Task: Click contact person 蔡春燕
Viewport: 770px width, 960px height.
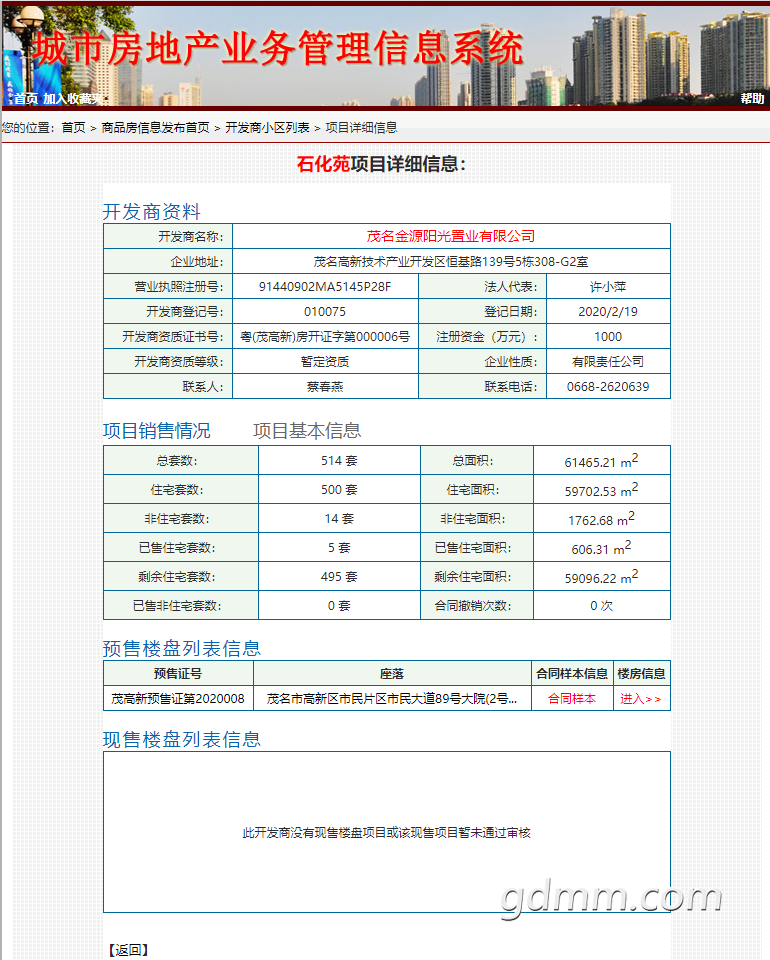Action: 325,386
